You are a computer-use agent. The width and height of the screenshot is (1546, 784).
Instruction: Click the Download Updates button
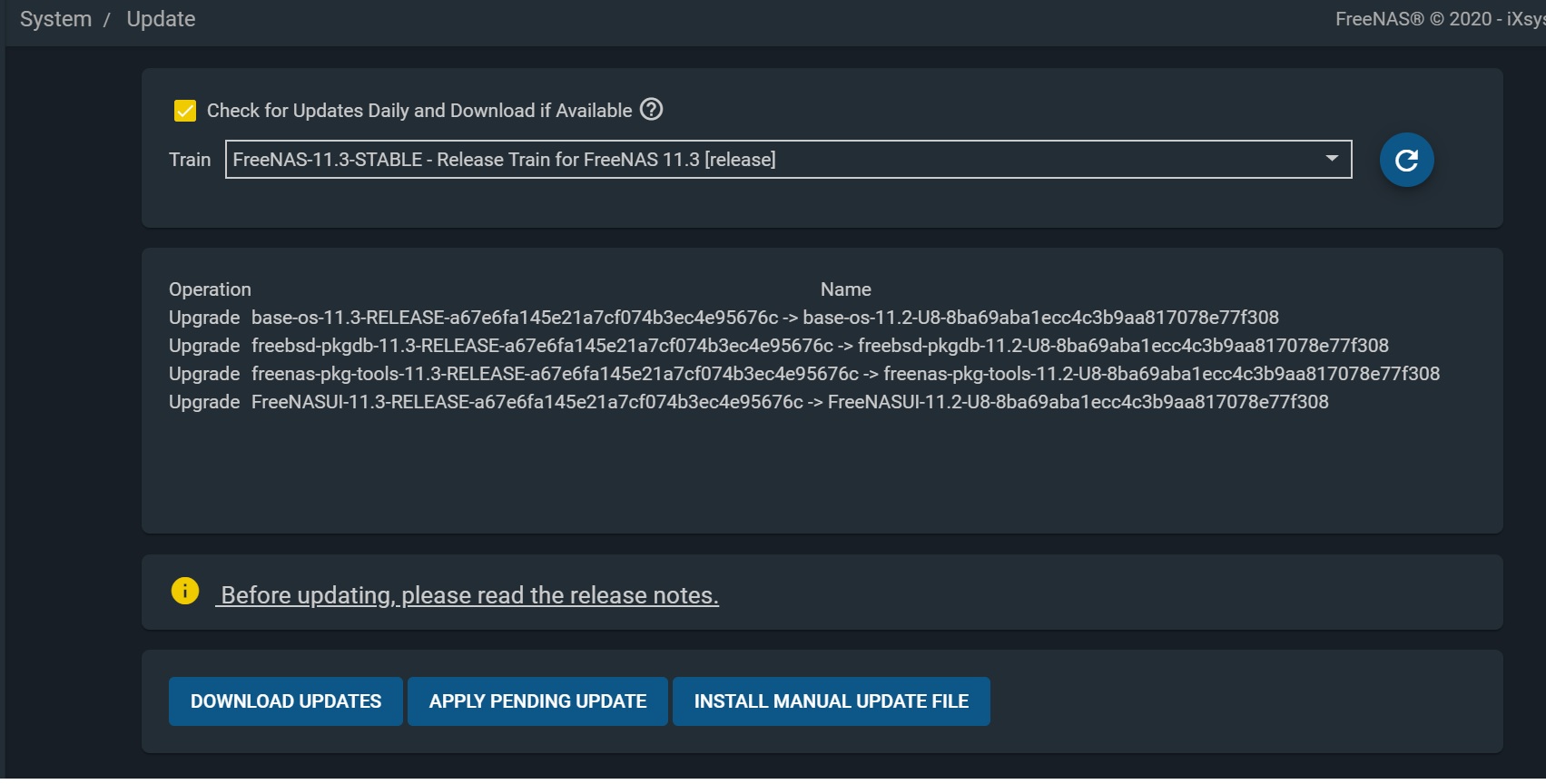286,701
